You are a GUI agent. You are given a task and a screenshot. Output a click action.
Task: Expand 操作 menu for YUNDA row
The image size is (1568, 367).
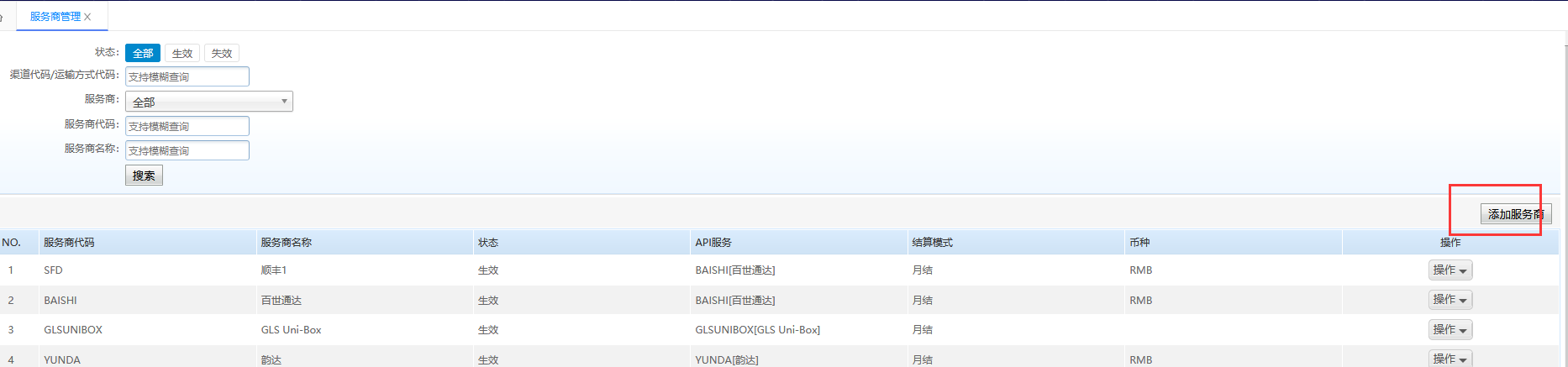click(1450, 359)
